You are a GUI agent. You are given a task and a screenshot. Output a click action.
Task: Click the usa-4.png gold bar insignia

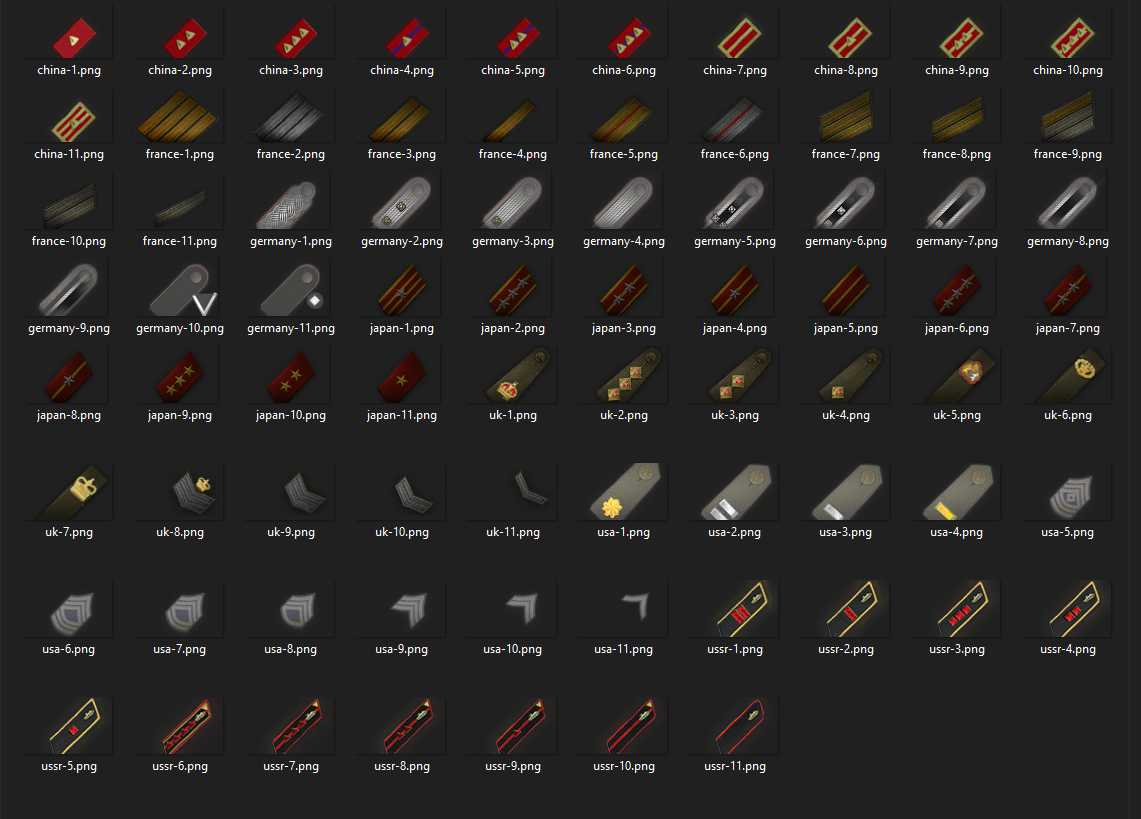click(959, 492)
